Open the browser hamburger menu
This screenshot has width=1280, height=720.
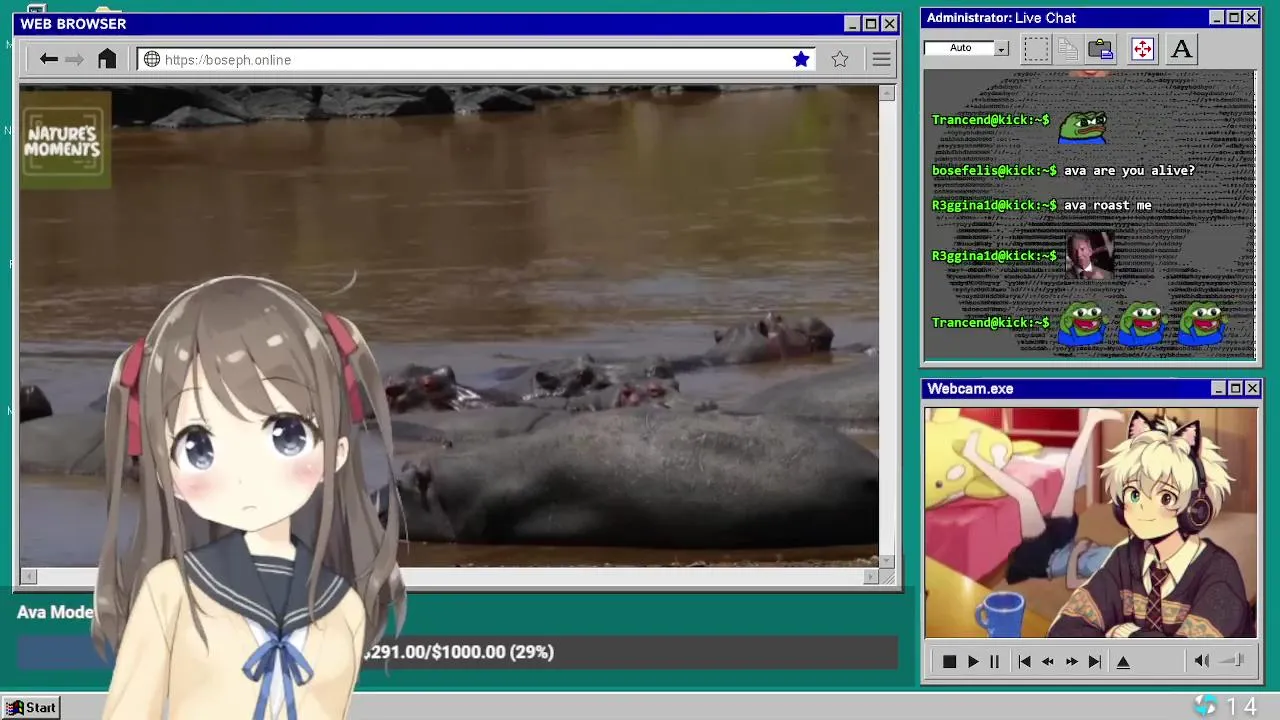pyautogui.click(x=881, y=59)
